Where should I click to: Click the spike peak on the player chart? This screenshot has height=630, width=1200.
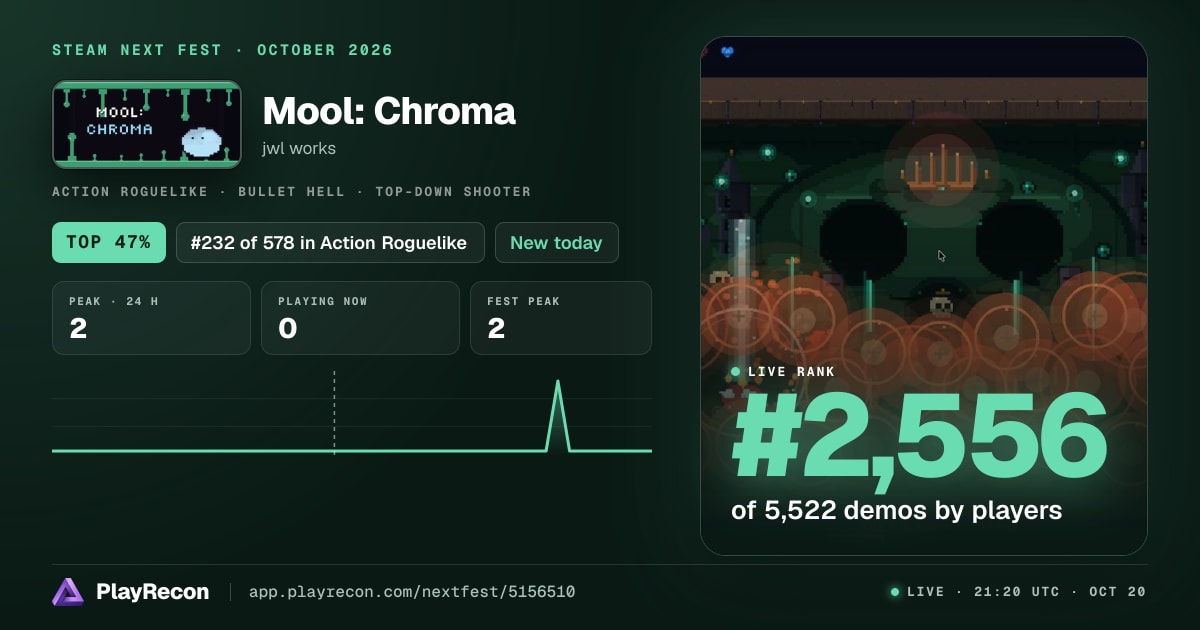point(558,383)
